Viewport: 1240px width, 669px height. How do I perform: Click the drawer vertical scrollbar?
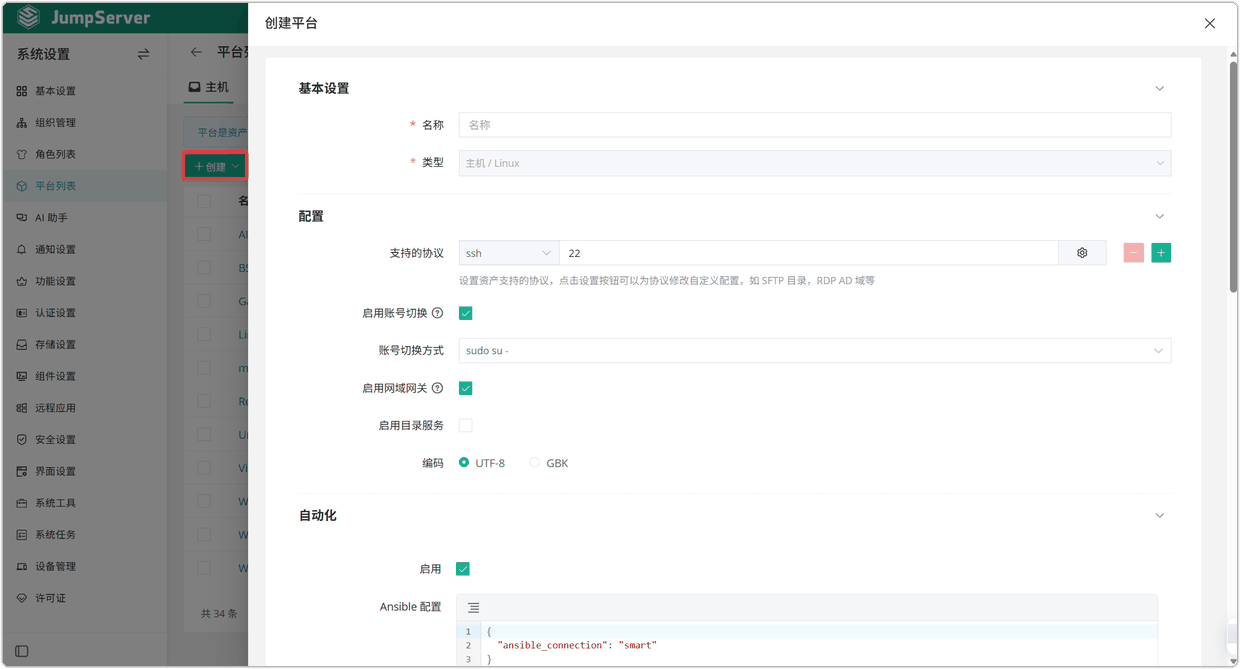point(1233,178)
